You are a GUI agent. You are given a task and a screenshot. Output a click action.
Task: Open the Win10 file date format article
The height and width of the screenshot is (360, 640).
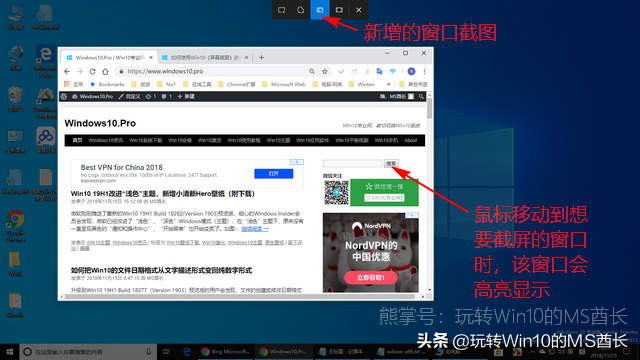pos(161,270)
